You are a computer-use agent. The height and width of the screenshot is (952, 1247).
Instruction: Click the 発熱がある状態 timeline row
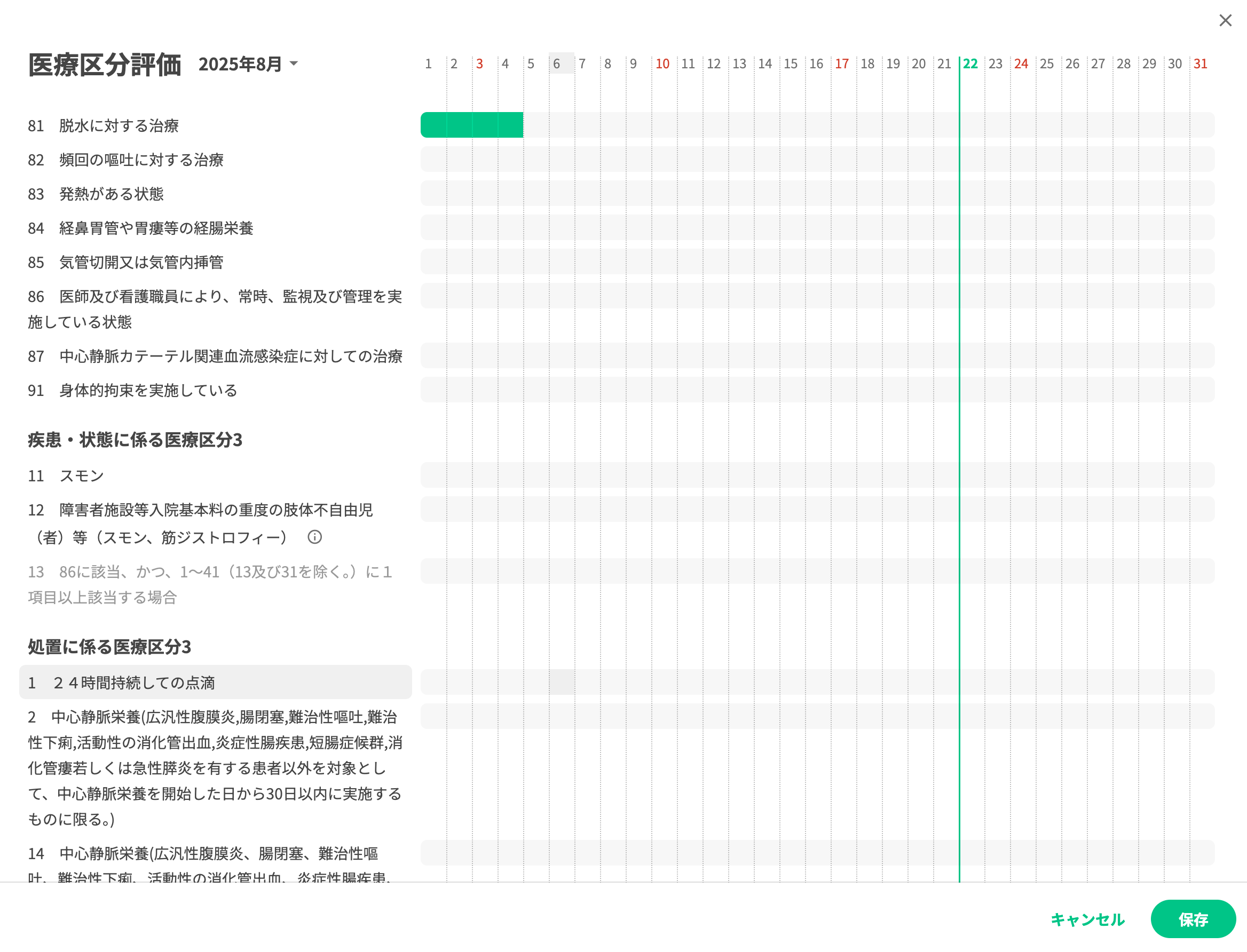click(x=816, y=193)
